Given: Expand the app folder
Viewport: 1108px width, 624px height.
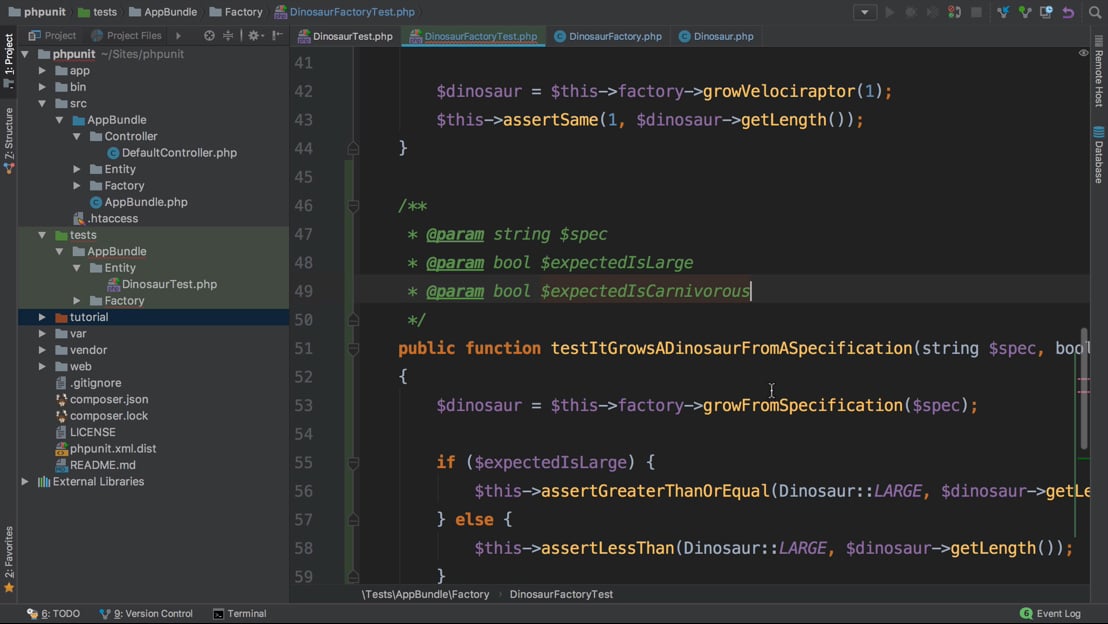Looking at the screenshot, I should coord(42,71).
